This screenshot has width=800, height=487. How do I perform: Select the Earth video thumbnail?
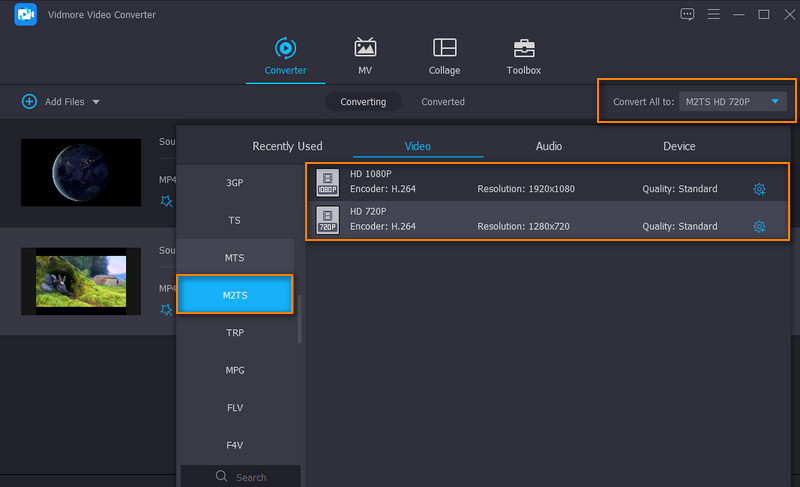point(81,172)
